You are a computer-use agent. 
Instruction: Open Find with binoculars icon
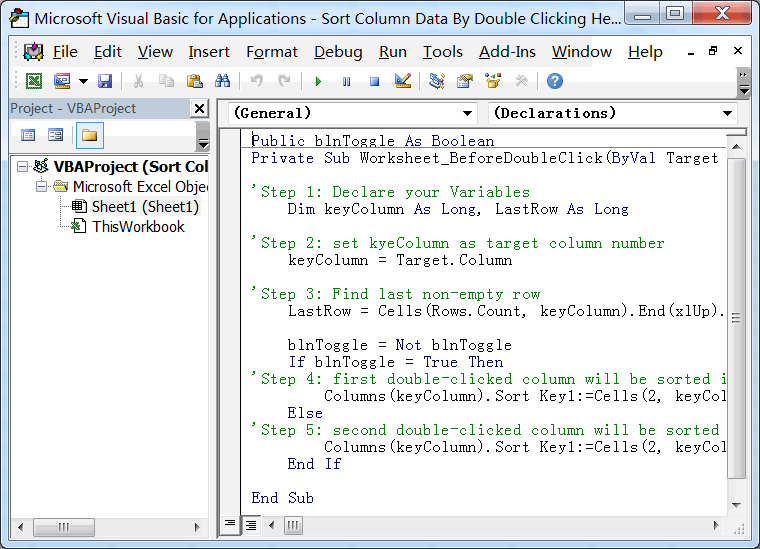pyautogui.click(x=222, y=81)
